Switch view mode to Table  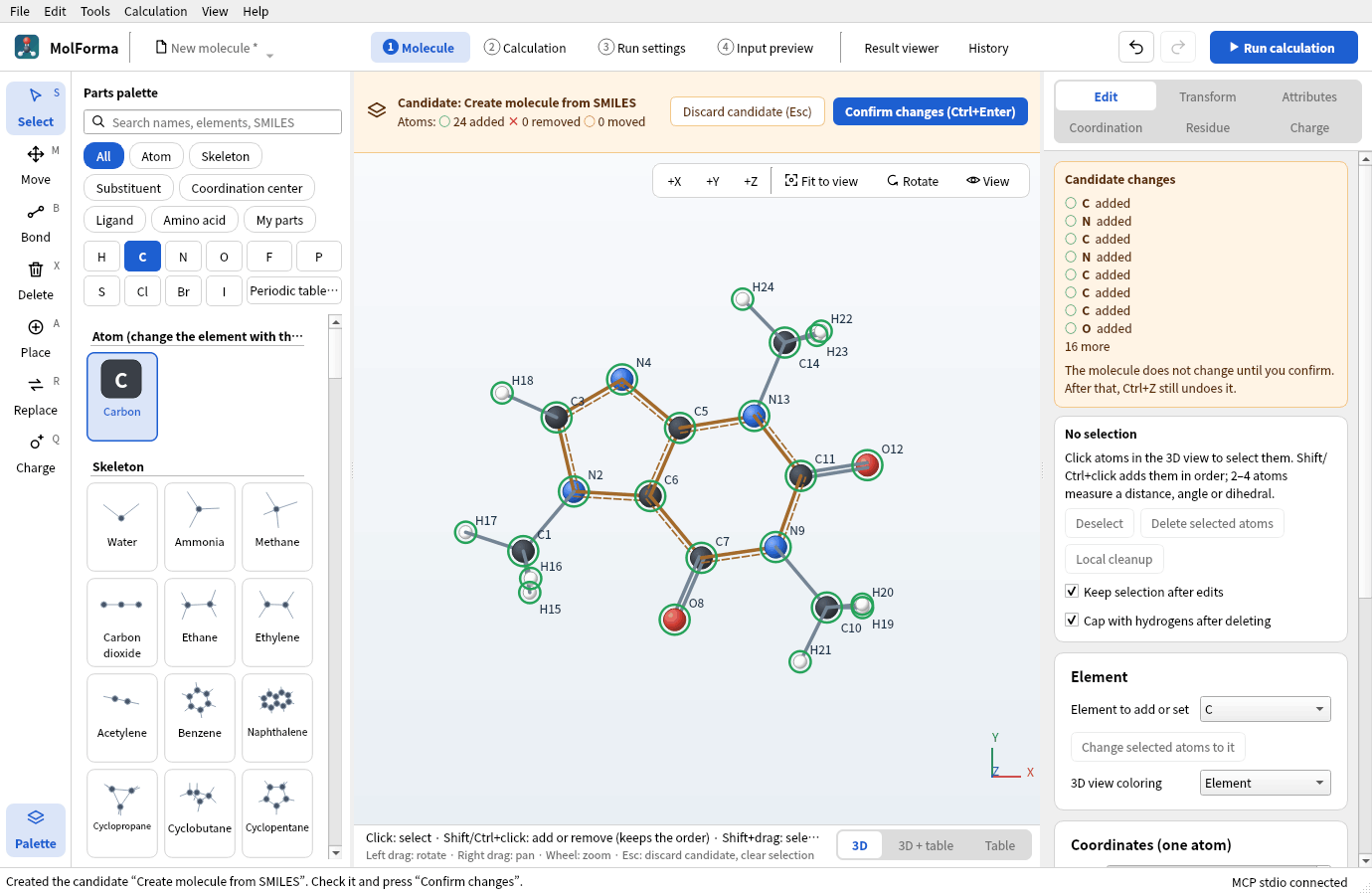1000,845
